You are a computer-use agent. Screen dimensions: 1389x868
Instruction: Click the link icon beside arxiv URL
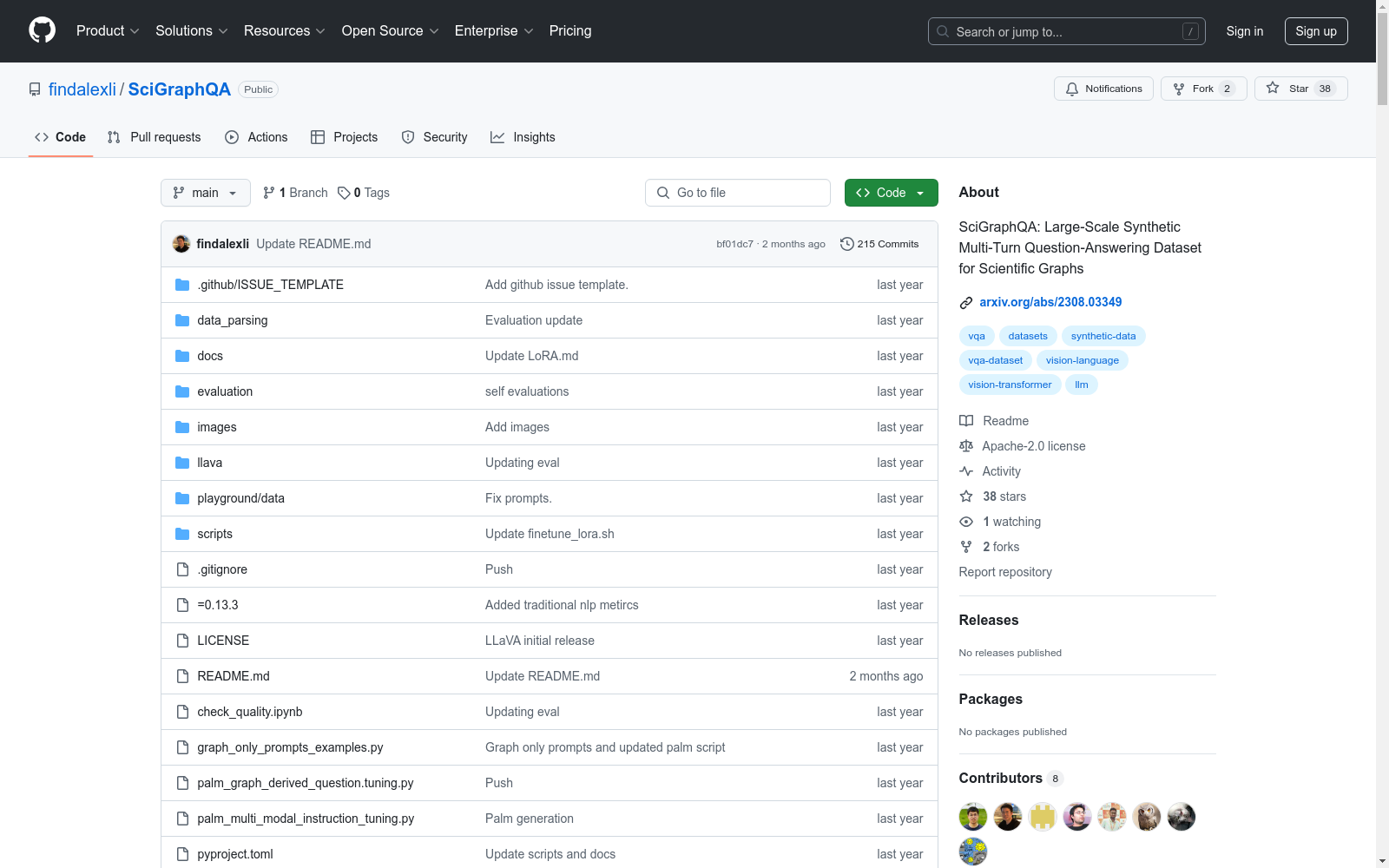click(x=966, y=303)
